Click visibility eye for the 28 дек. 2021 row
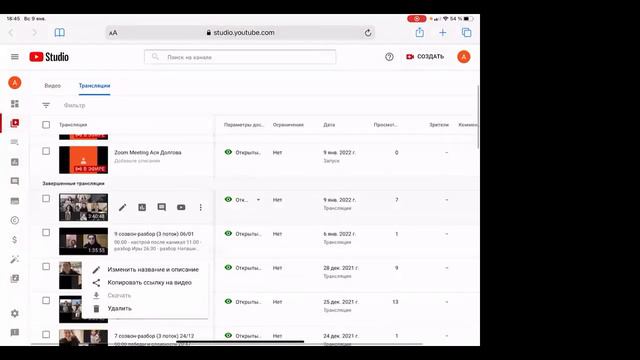This screenshot has height=360, width=640. point(228,267)
